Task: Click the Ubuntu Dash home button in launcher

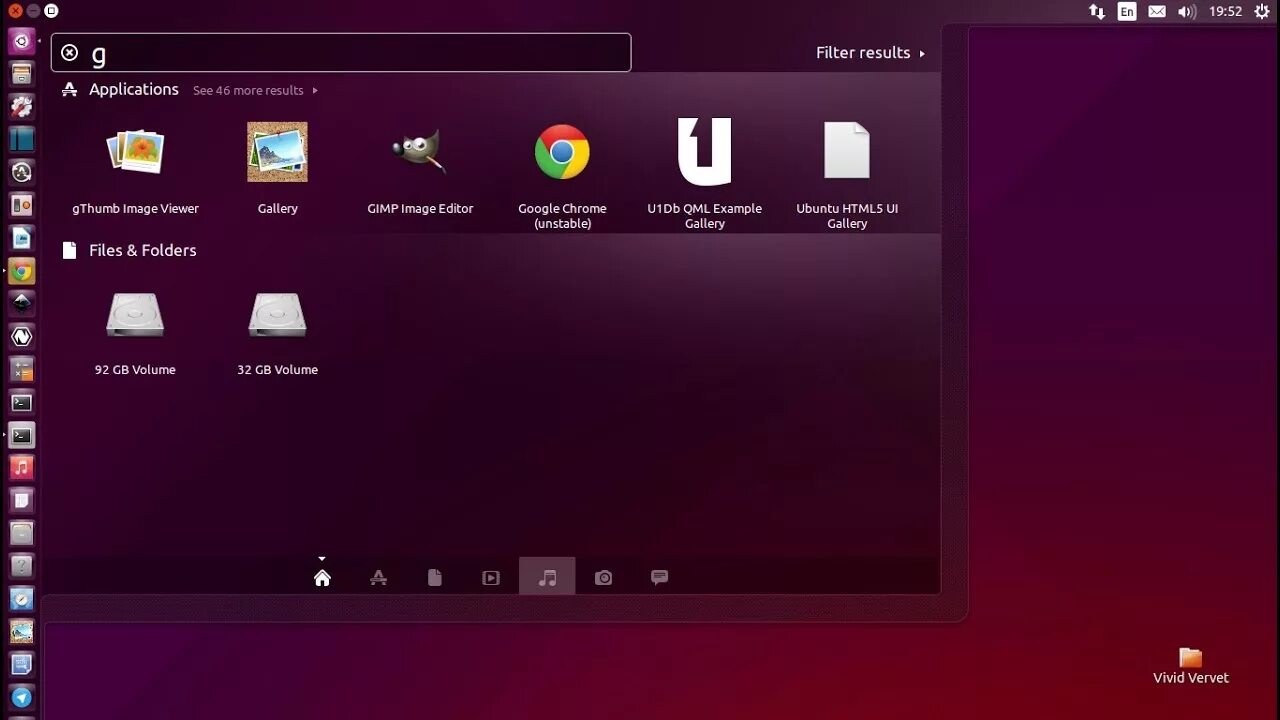Action: coord(21,41)
